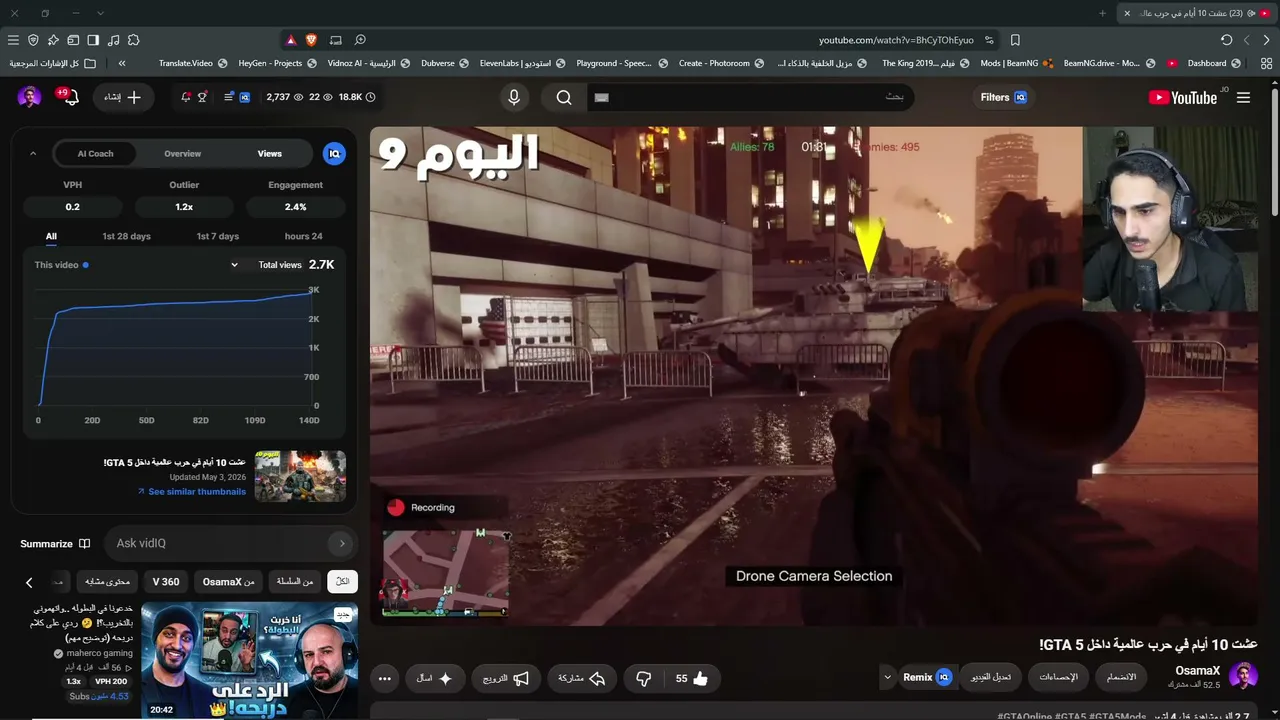The image size is (1280, 720).
Task: Open the Brave Rewards triangle icon
Action: pos(291,40)
